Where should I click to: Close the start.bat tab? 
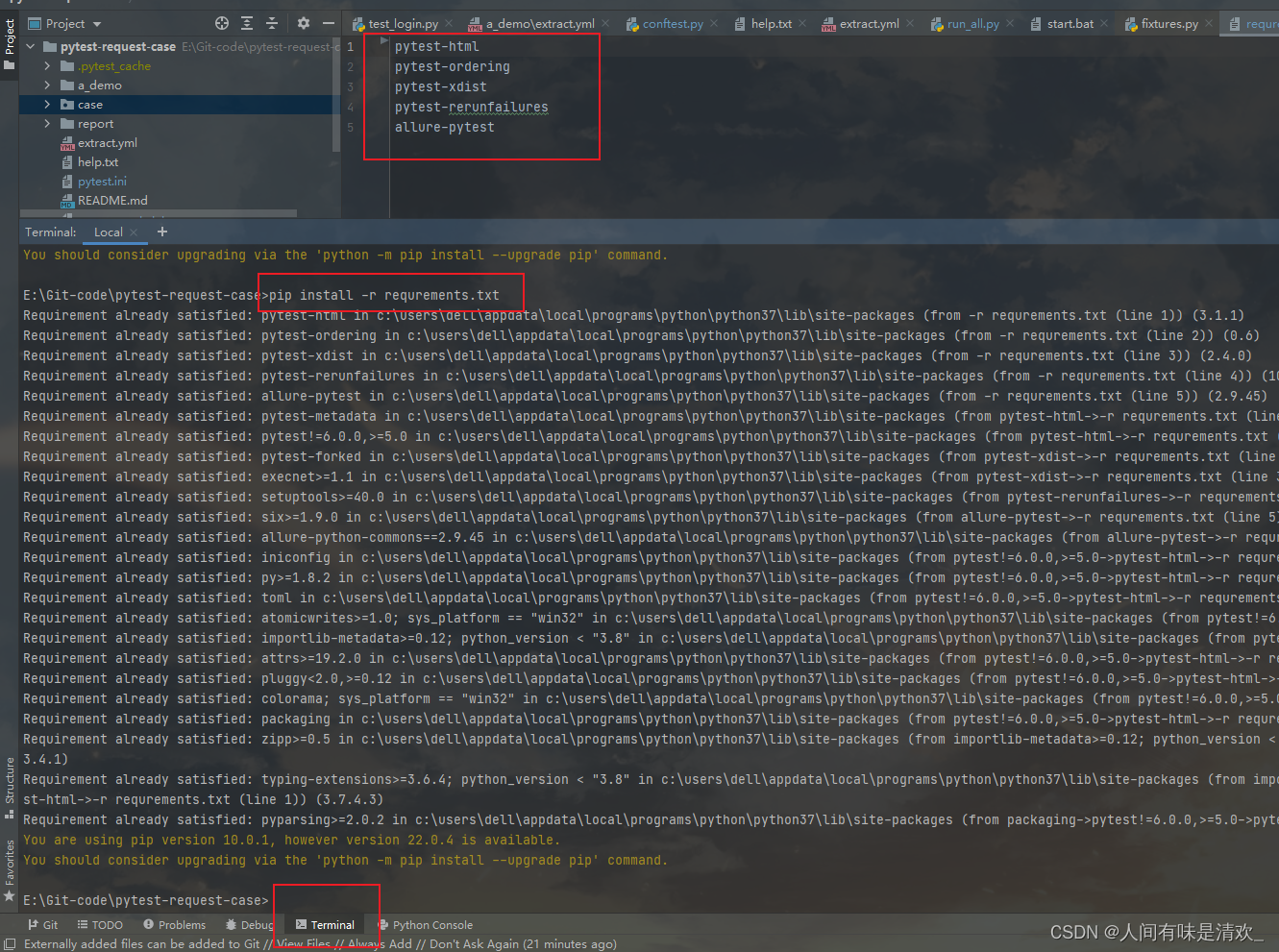click(x=1104, y=24)
